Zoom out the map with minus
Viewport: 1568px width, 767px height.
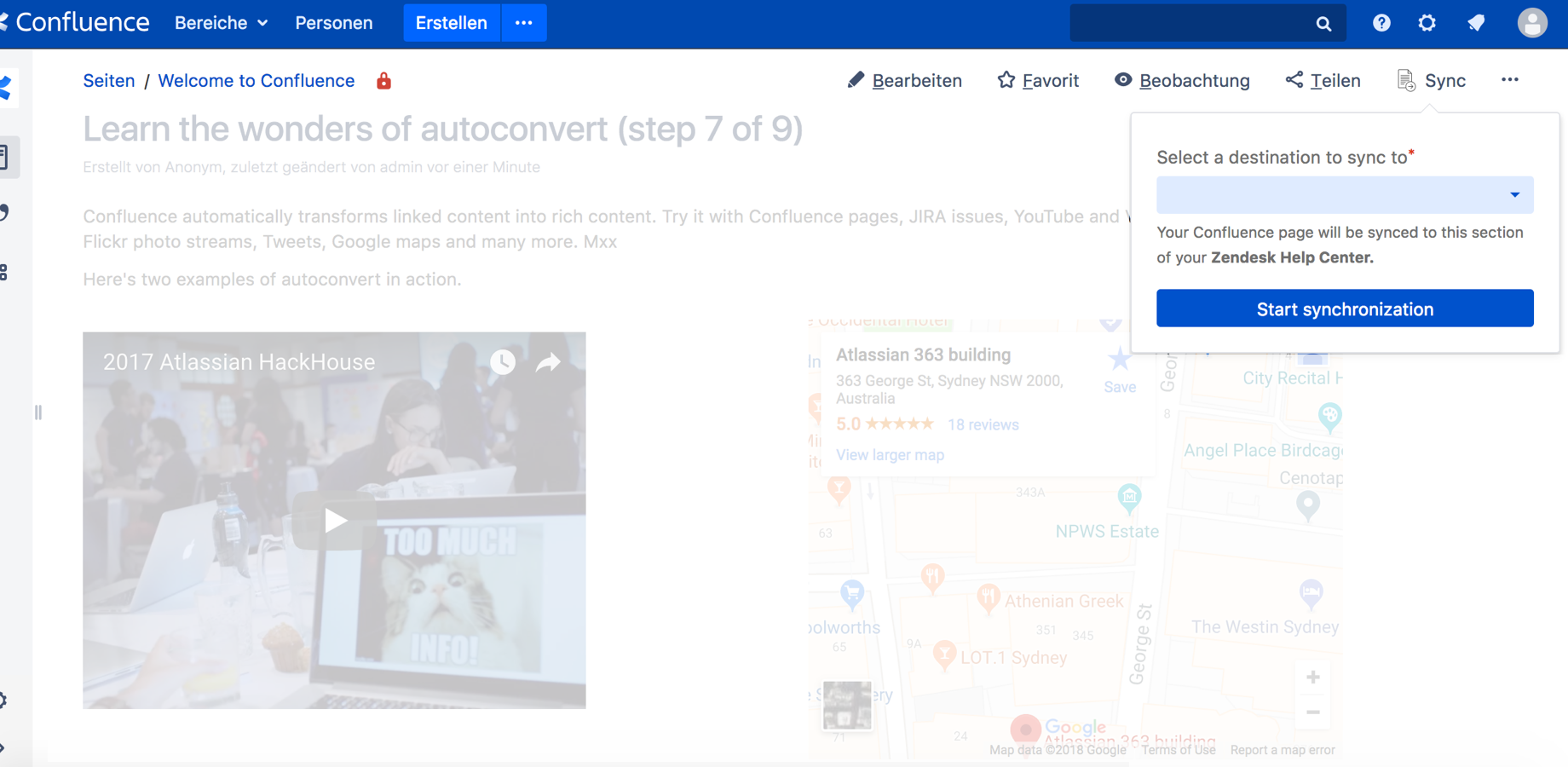(x=1313, y=712)
